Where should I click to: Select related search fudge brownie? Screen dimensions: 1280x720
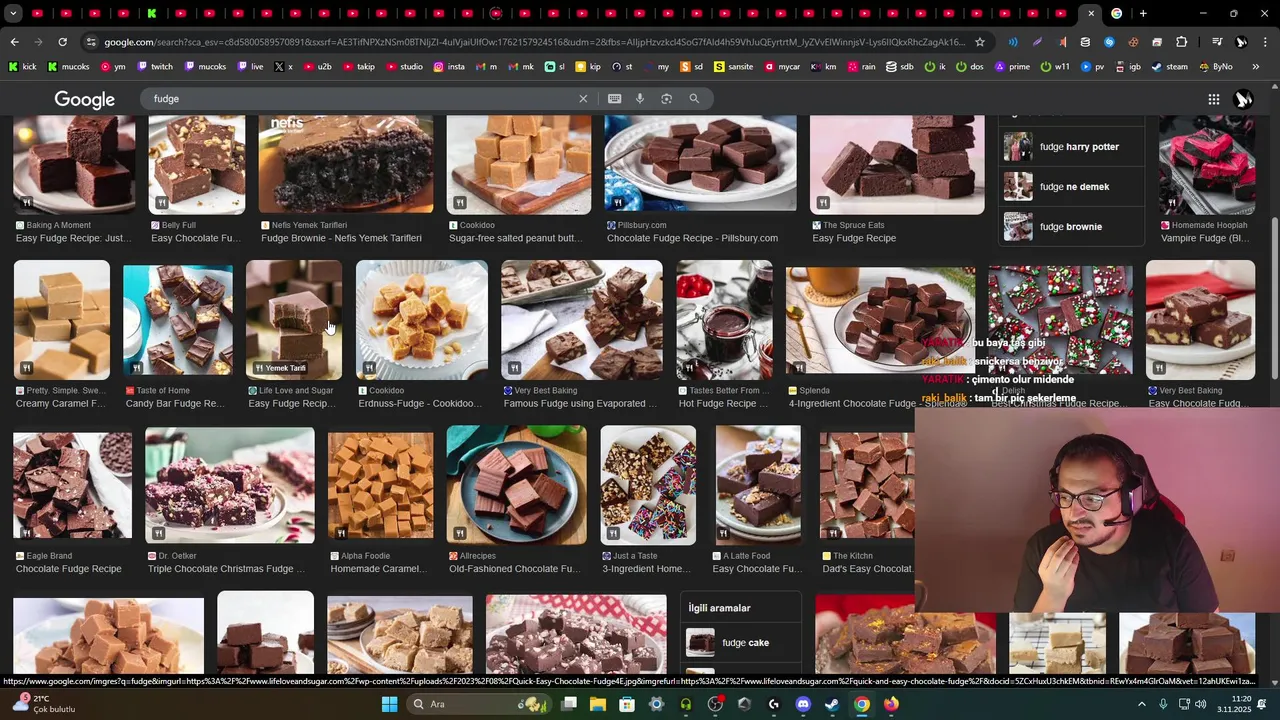tap(1071, 227)
